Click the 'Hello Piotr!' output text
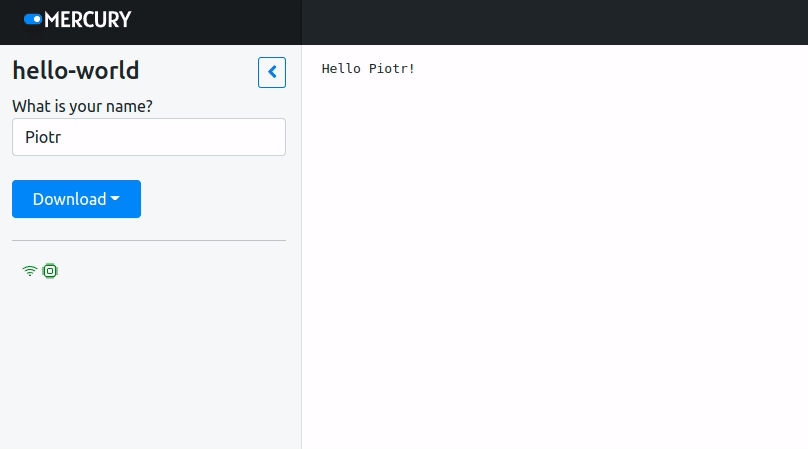 pos(368,69)
